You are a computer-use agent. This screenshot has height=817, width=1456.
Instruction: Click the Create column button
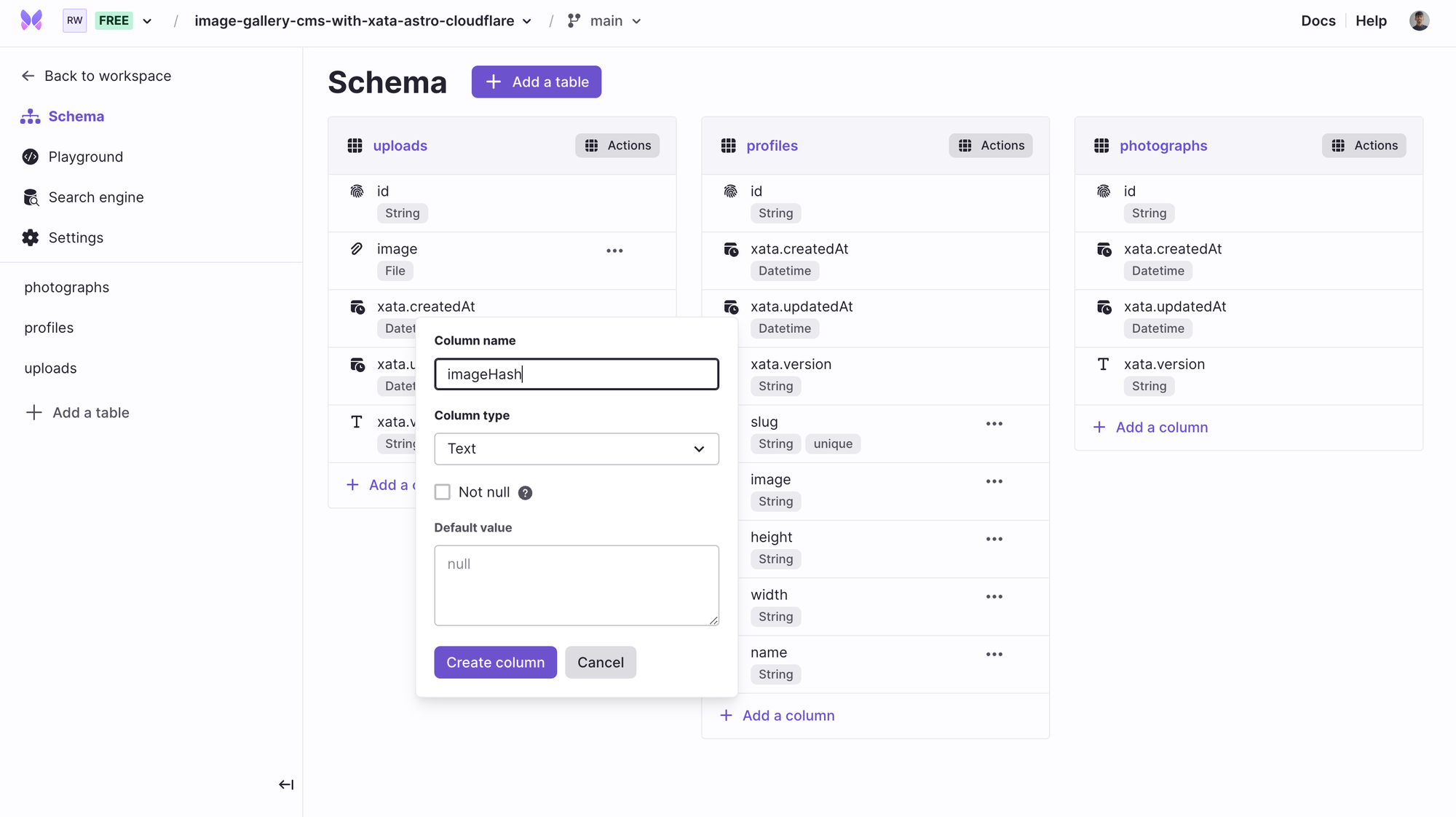495,663
